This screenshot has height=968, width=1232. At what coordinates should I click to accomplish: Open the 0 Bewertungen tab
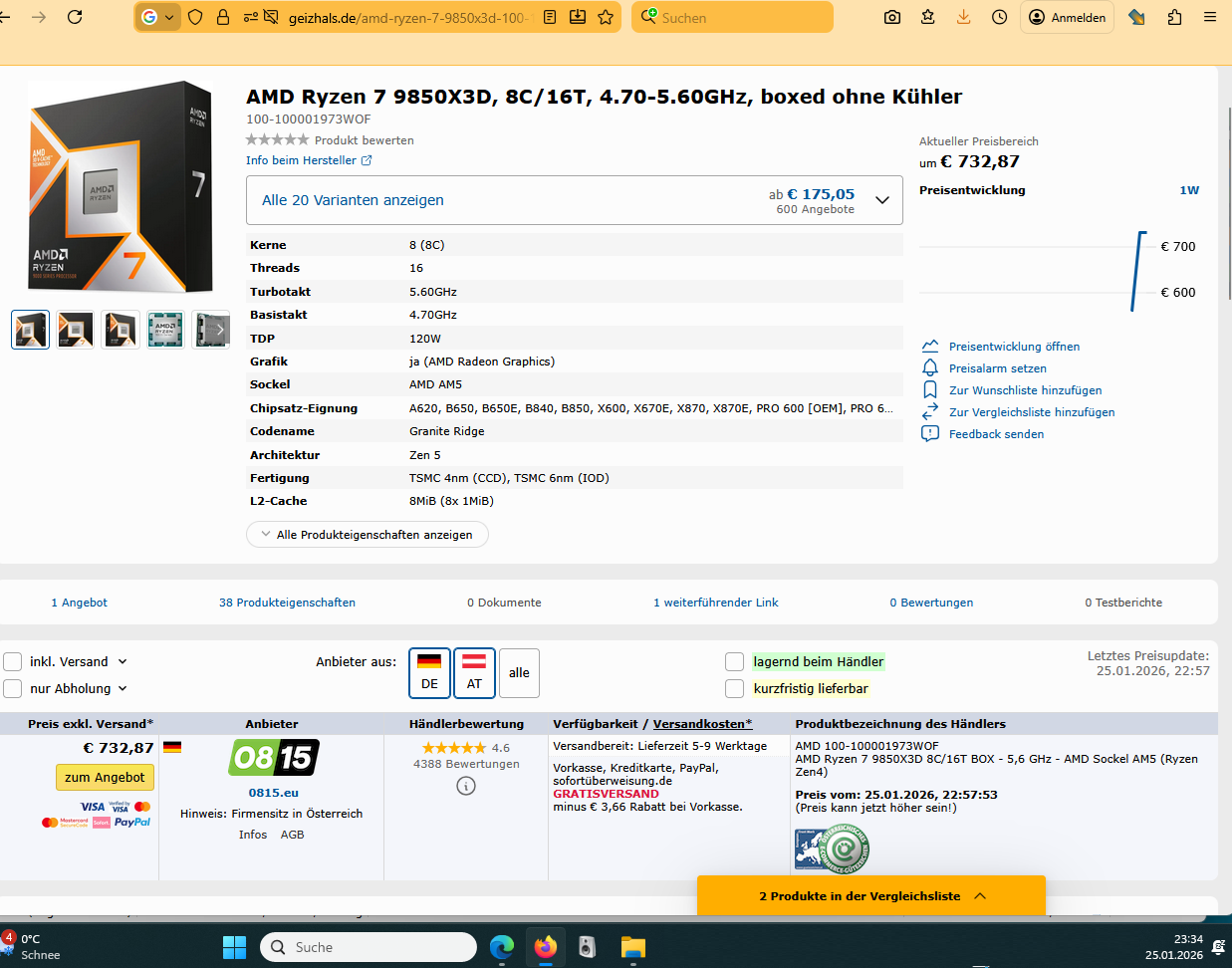pyautogui.click(x=931, y=603)
